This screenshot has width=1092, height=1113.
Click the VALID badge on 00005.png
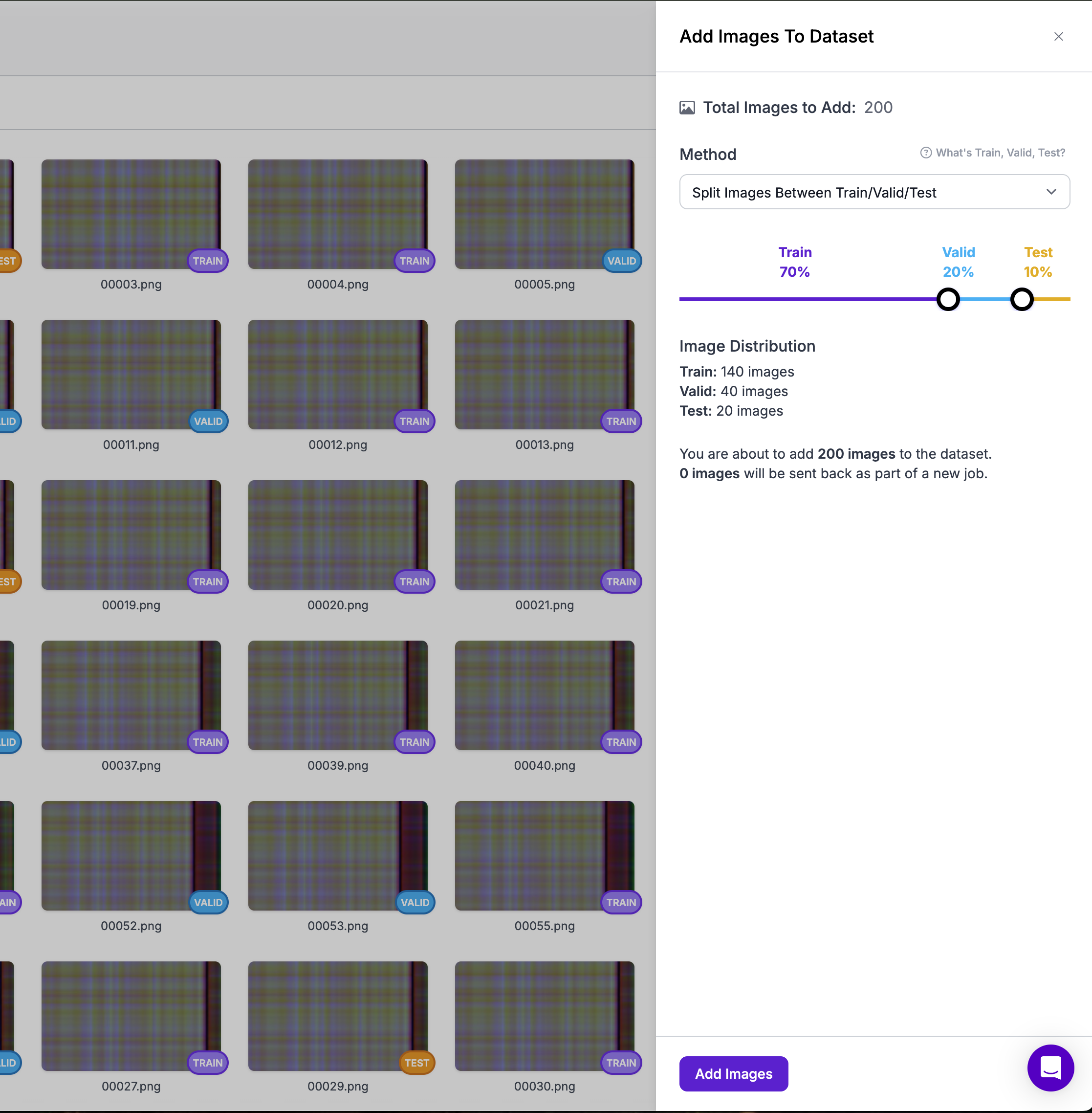pyautogui.click(x=621, y=261)
